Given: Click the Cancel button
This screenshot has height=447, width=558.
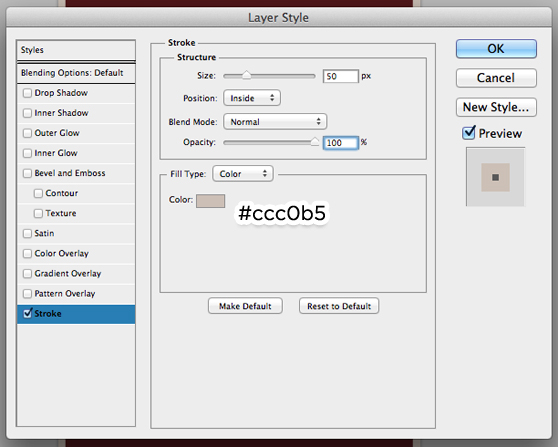Looking at the screenshot, I should point(496,78).
